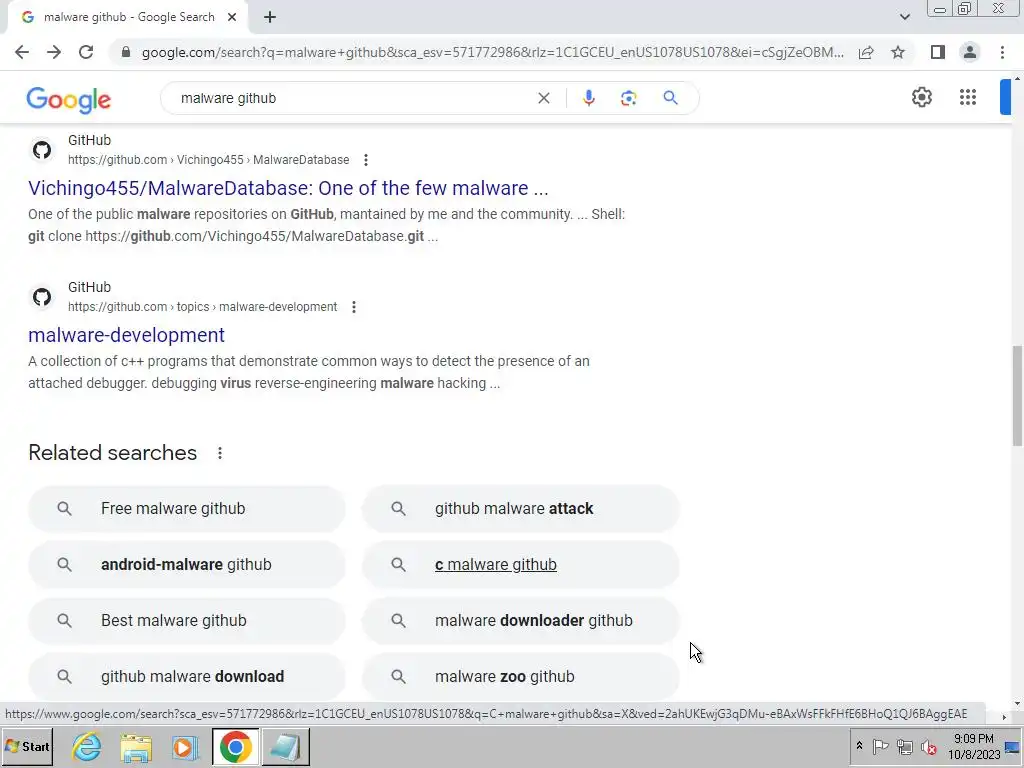Search related 'android-malware github'
Viewport: 1024px width, 768px height.
click(187, 565)
